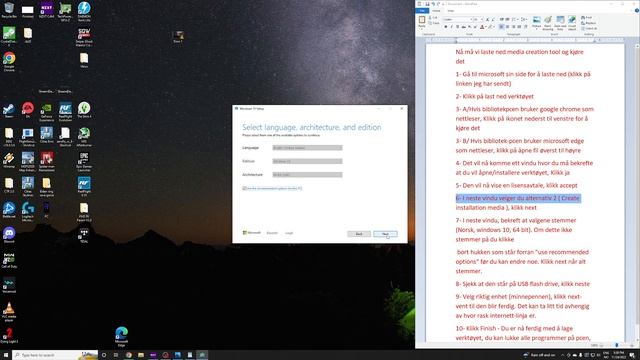
Task: Open Edition dropdown in Windows Setup
Action: (307, 161)
